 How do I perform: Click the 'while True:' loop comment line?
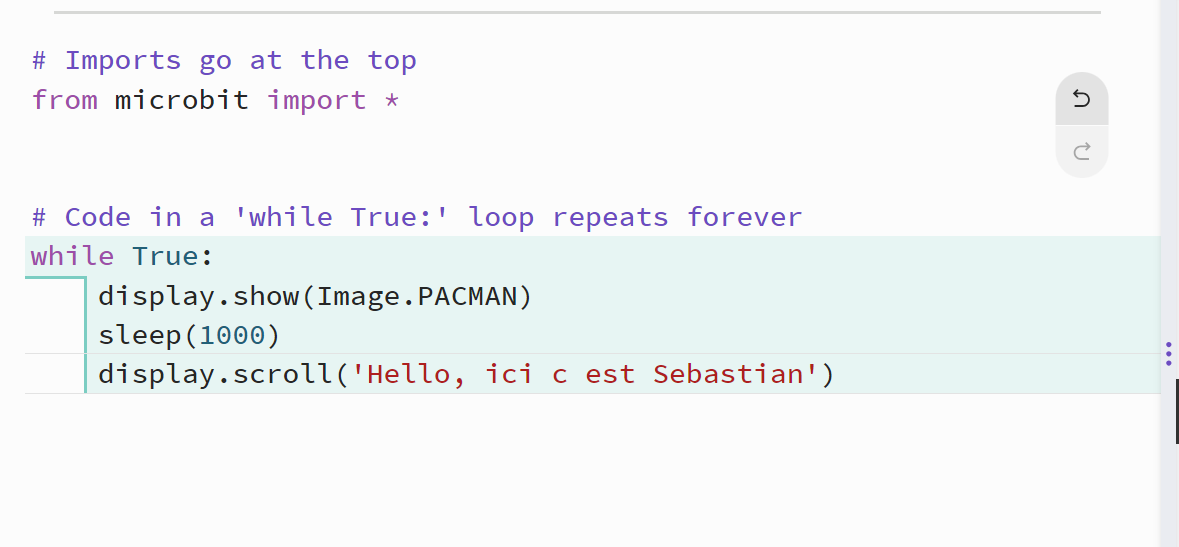[417, 217]
